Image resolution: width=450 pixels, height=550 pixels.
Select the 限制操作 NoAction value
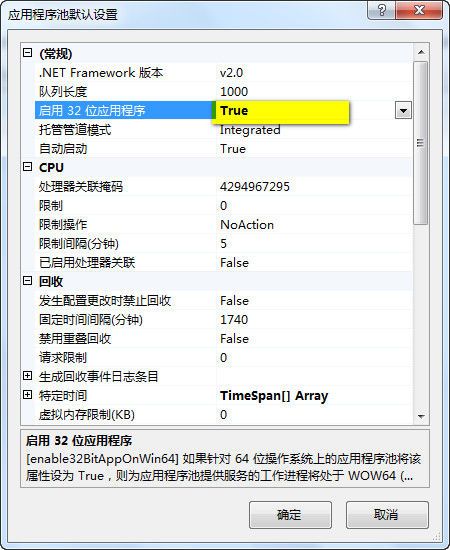tap(247, 224)
